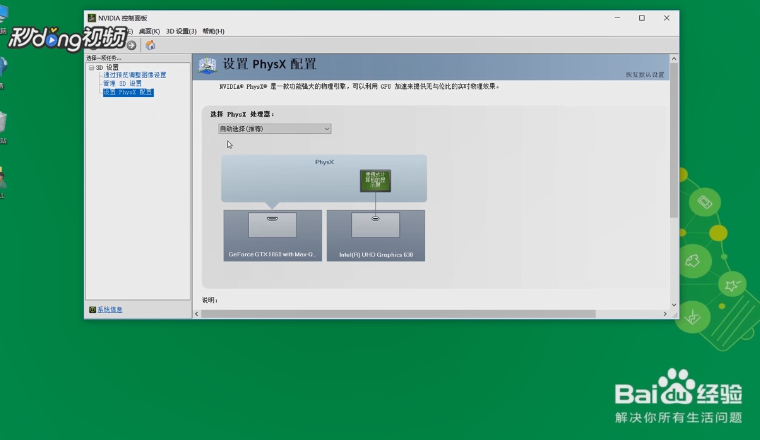Maximize the NVIDIA control panel window
760x440 pixels.
coord(642,18)
